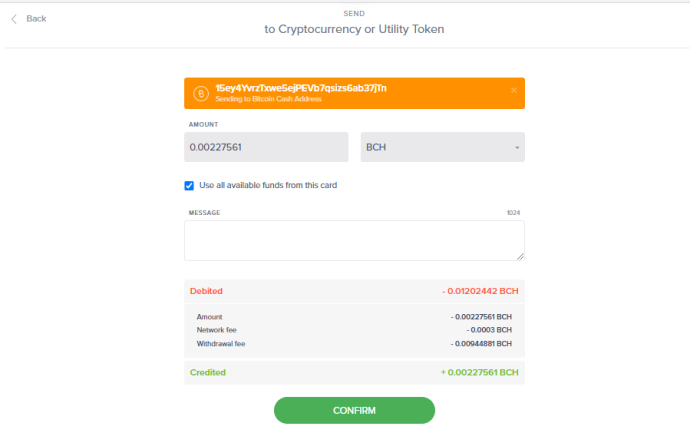Click the orange recipient address banner
Screen dimensions: 690x433
click(x=354, y=93)
